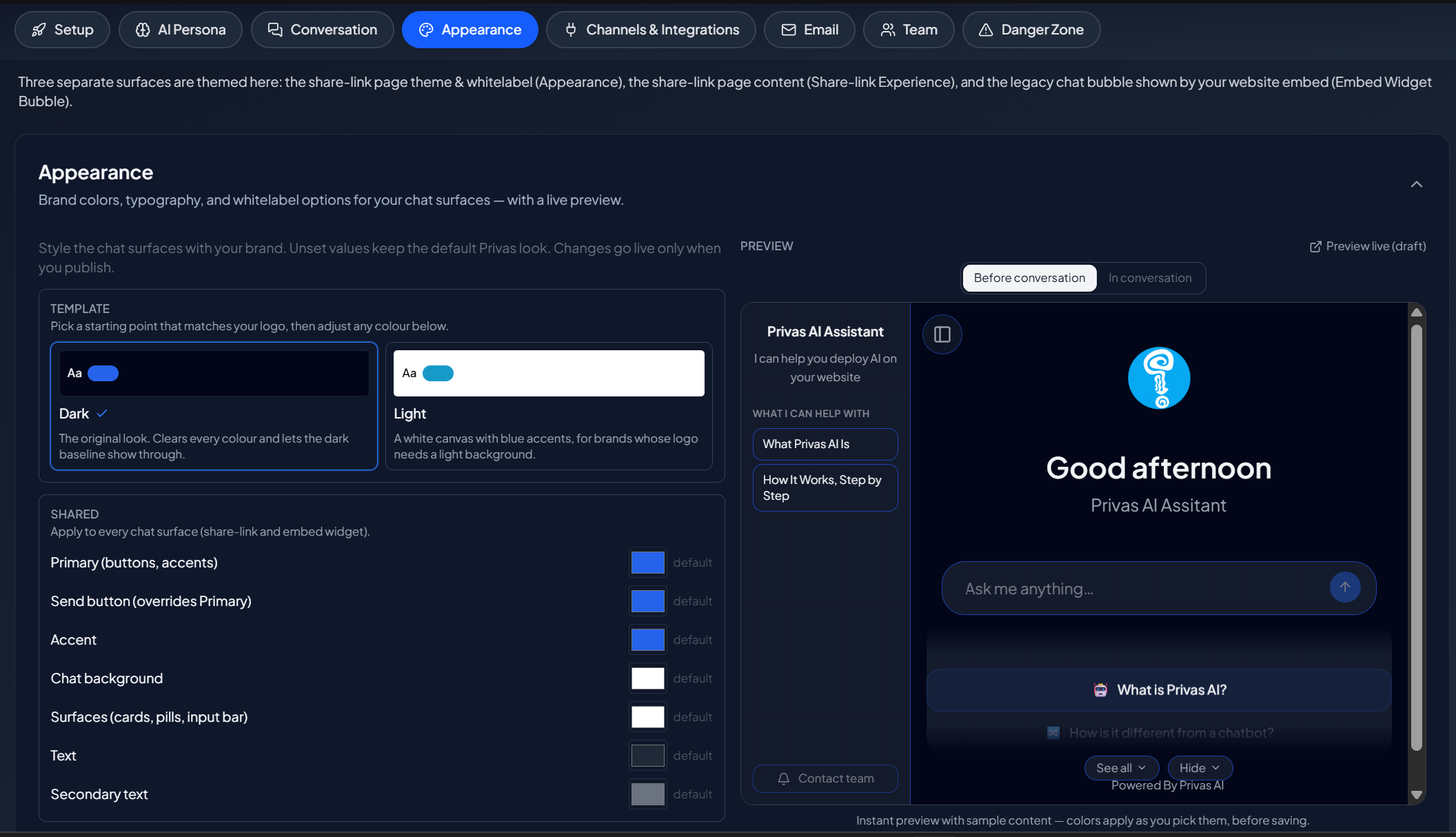The image size is (1456, 837).
Task: Click the preview vertical scrollbar thumb
Action: tap(1417, 537)
